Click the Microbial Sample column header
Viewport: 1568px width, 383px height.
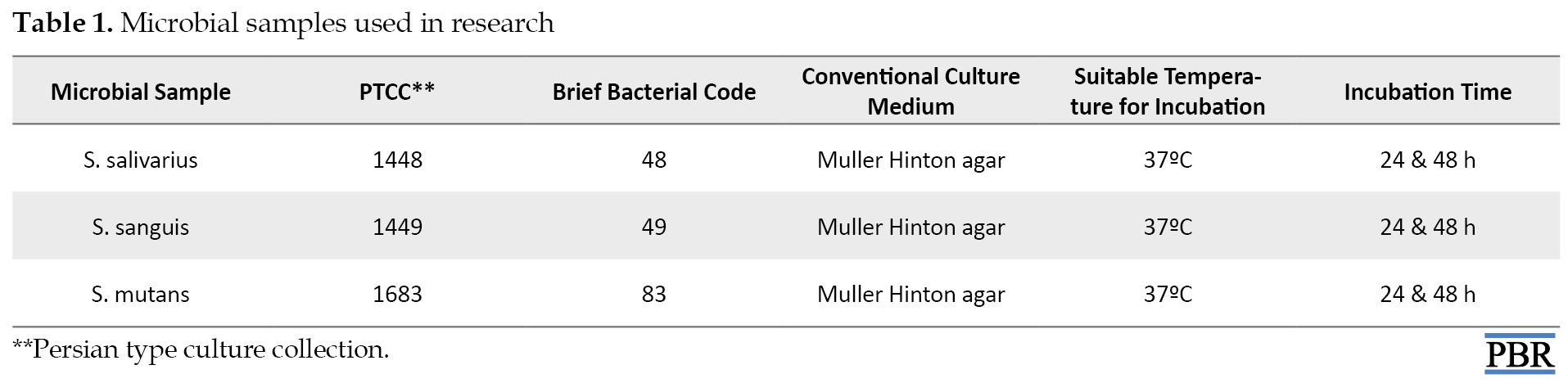[141, 92]
